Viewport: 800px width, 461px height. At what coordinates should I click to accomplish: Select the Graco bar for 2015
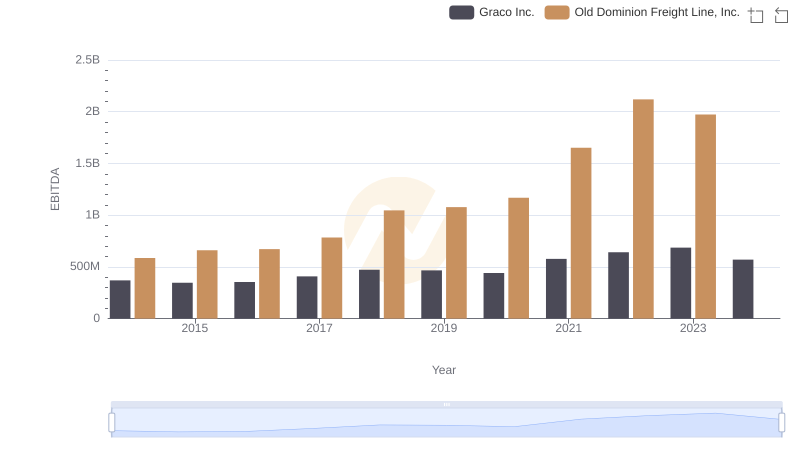(x=183, y=300)
